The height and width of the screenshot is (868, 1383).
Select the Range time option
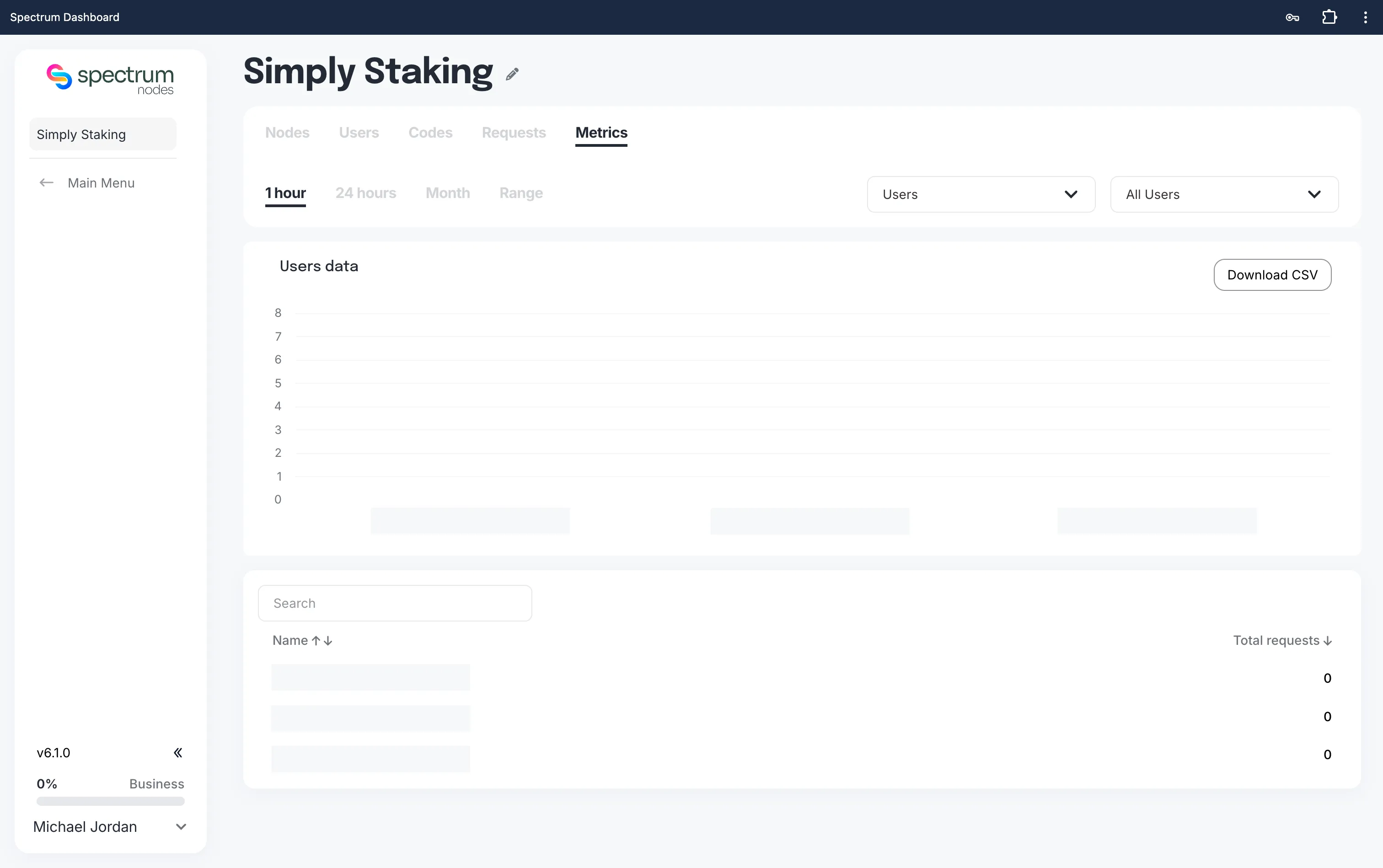[x=521, y=193]
